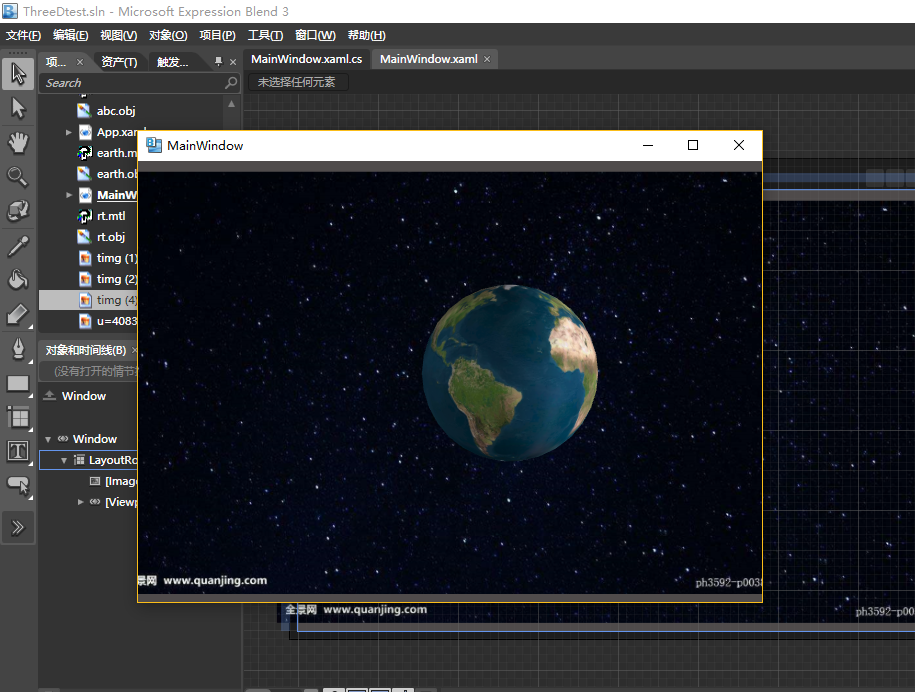
Task: Collapse the LayoutRoot node
Action: click(64, 460)
